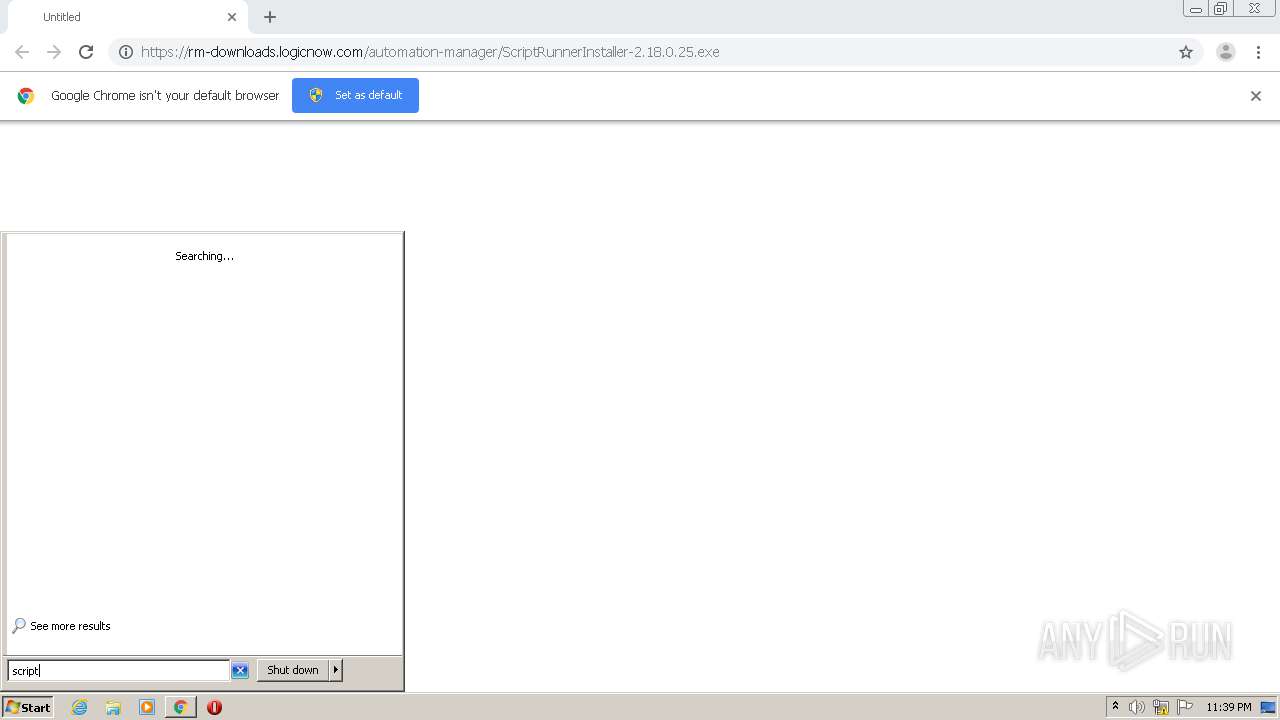The height and width of the screenshot is (720, 1280).
Task: Open Internet Explorer from the taskbar
Action: (80, 707)
